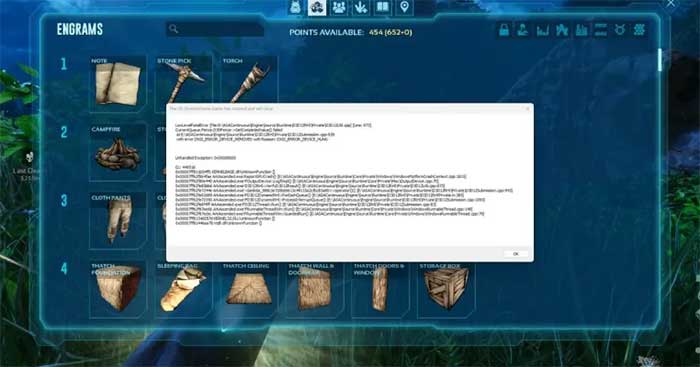The image size is (700, 367).
Task: Select the Cloth Pants engram tile
Action: [118, 221]
